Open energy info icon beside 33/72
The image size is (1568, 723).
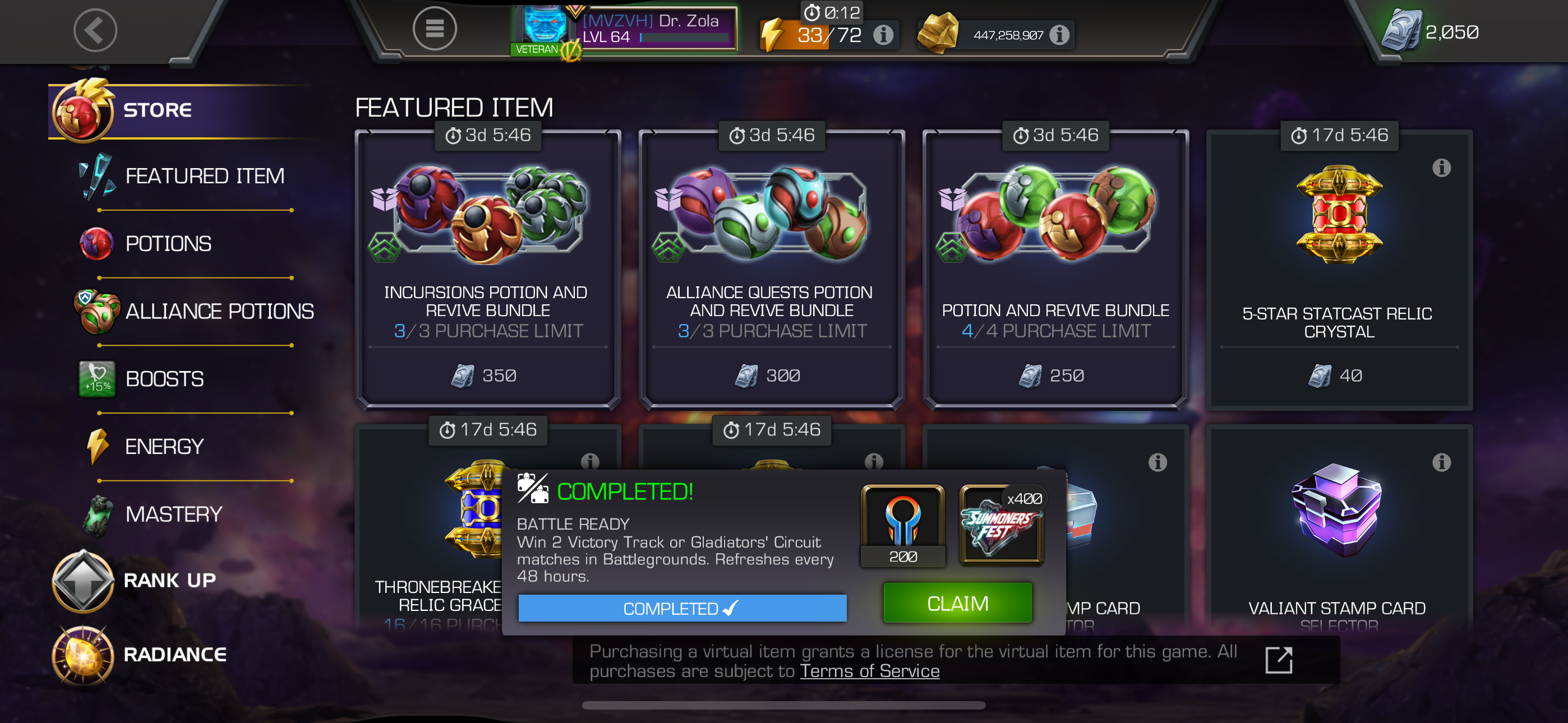click(x=883, y=35)
